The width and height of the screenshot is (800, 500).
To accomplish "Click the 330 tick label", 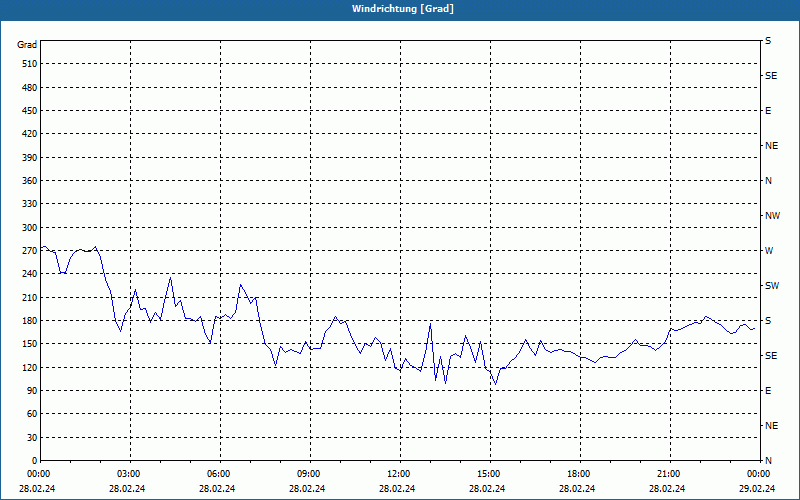I will (x=30, y=204).
